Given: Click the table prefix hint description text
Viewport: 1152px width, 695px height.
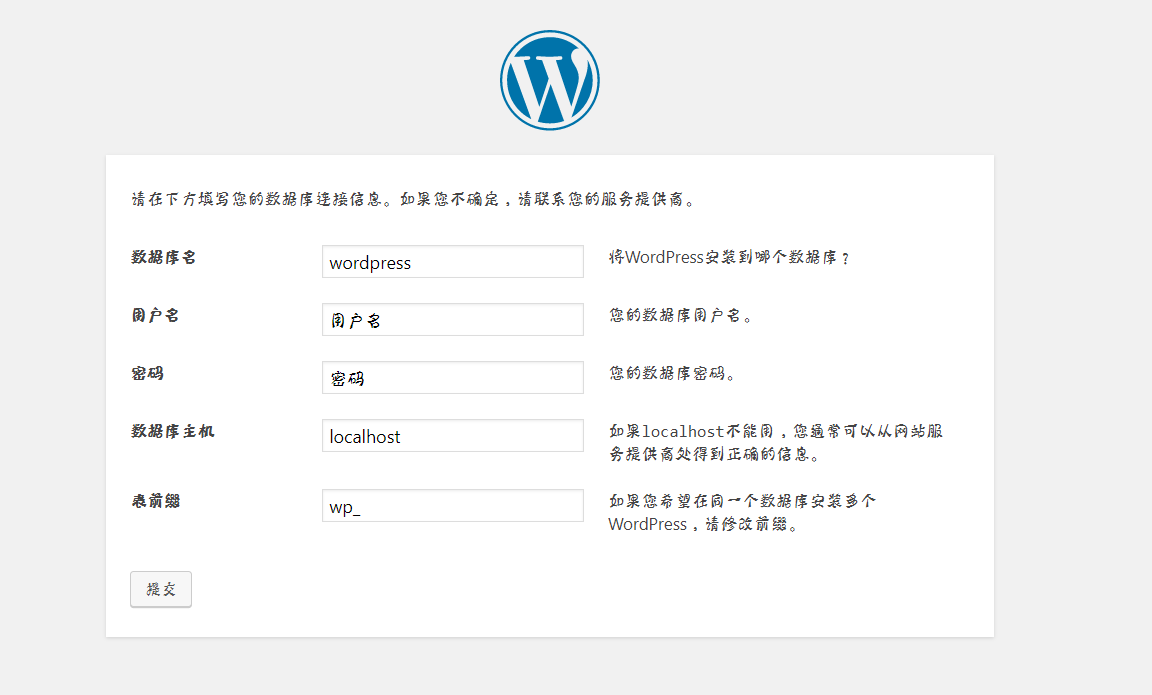Looking at the screenshot, I should tap(742, 512).
